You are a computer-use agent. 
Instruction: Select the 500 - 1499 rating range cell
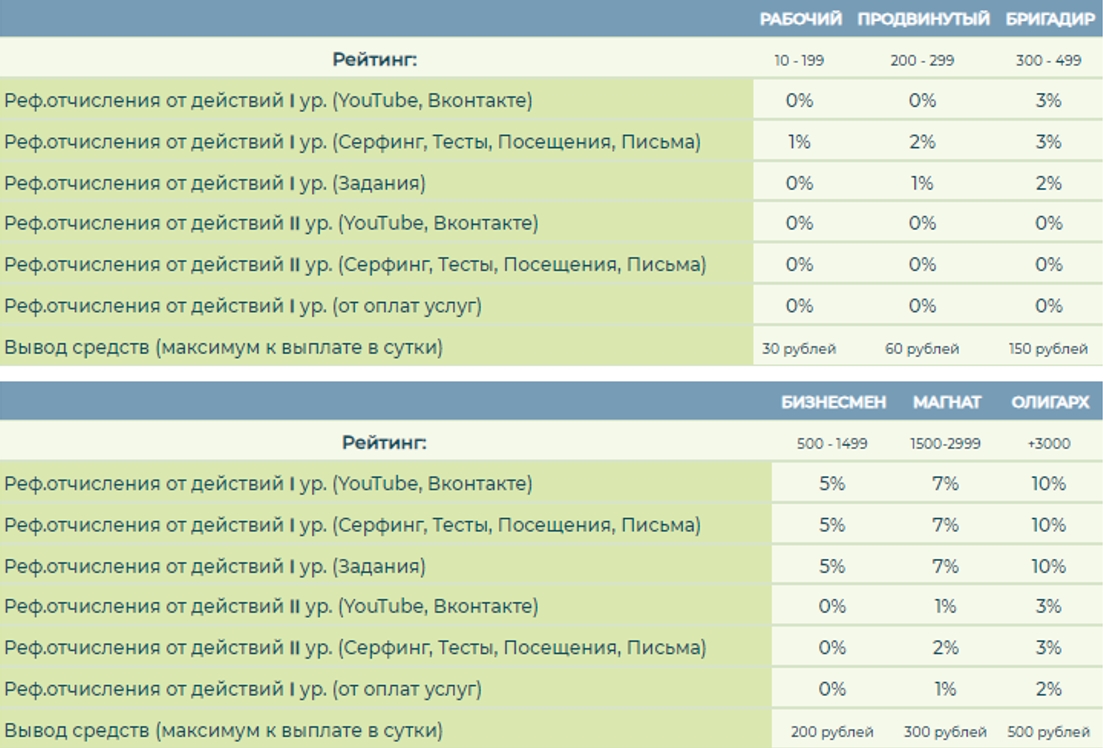(832, 443)
